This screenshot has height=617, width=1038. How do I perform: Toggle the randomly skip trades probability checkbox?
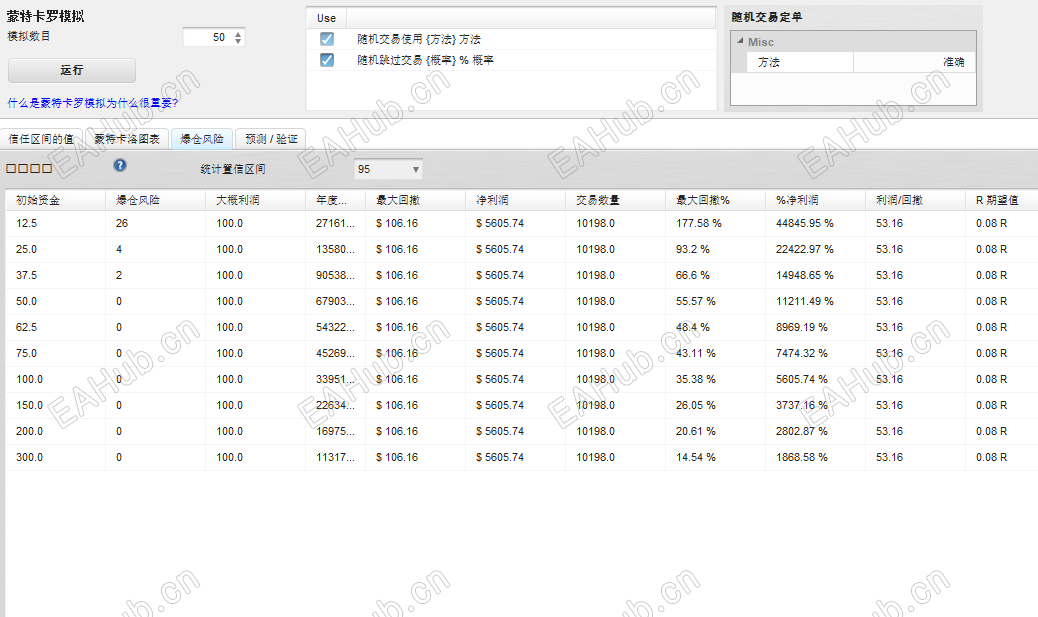(x=327, y=60)
